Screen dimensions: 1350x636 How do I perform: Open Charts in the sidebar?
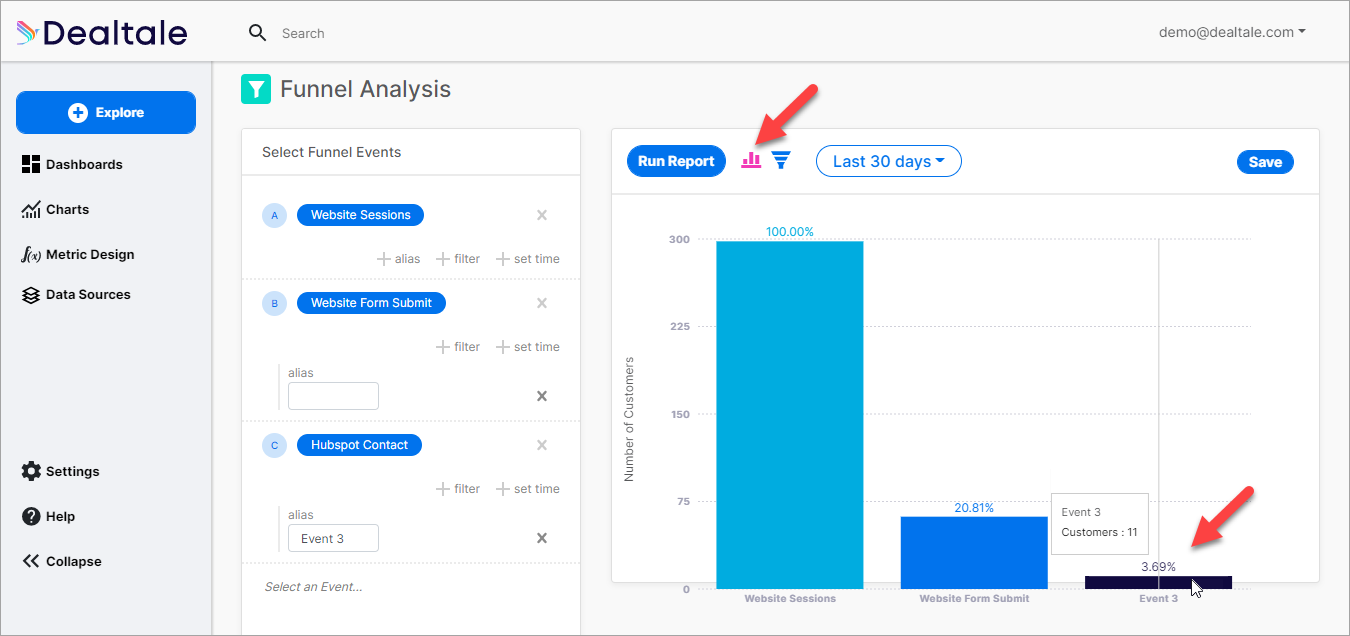tap(55, 209)
